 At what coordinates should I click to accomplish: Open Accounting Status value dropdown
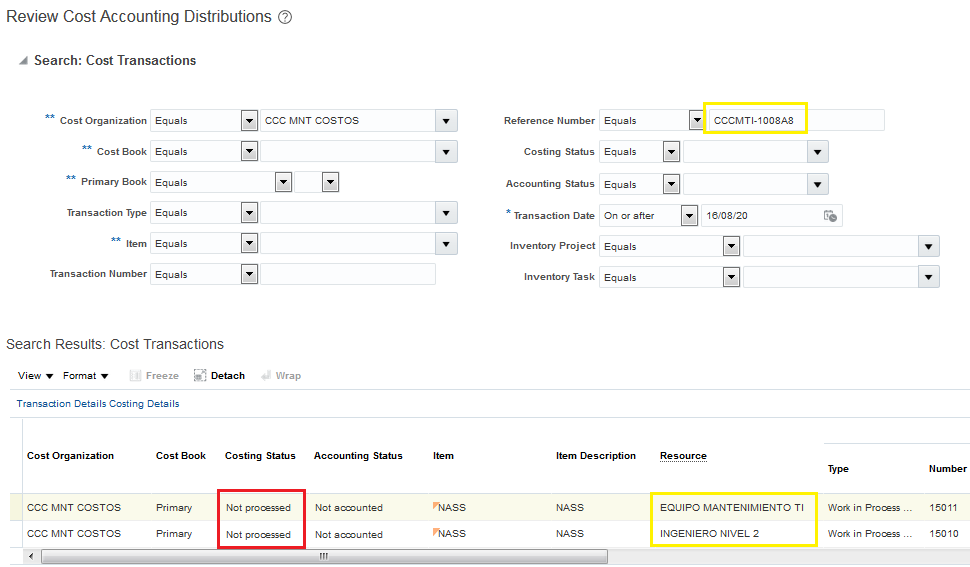[817, 184]
